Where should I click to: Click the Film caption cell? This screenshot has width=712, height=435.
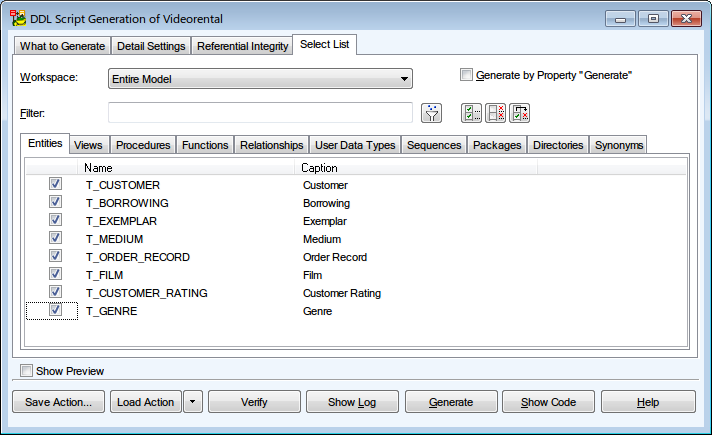pyautogui.click(x=312, y=275)
